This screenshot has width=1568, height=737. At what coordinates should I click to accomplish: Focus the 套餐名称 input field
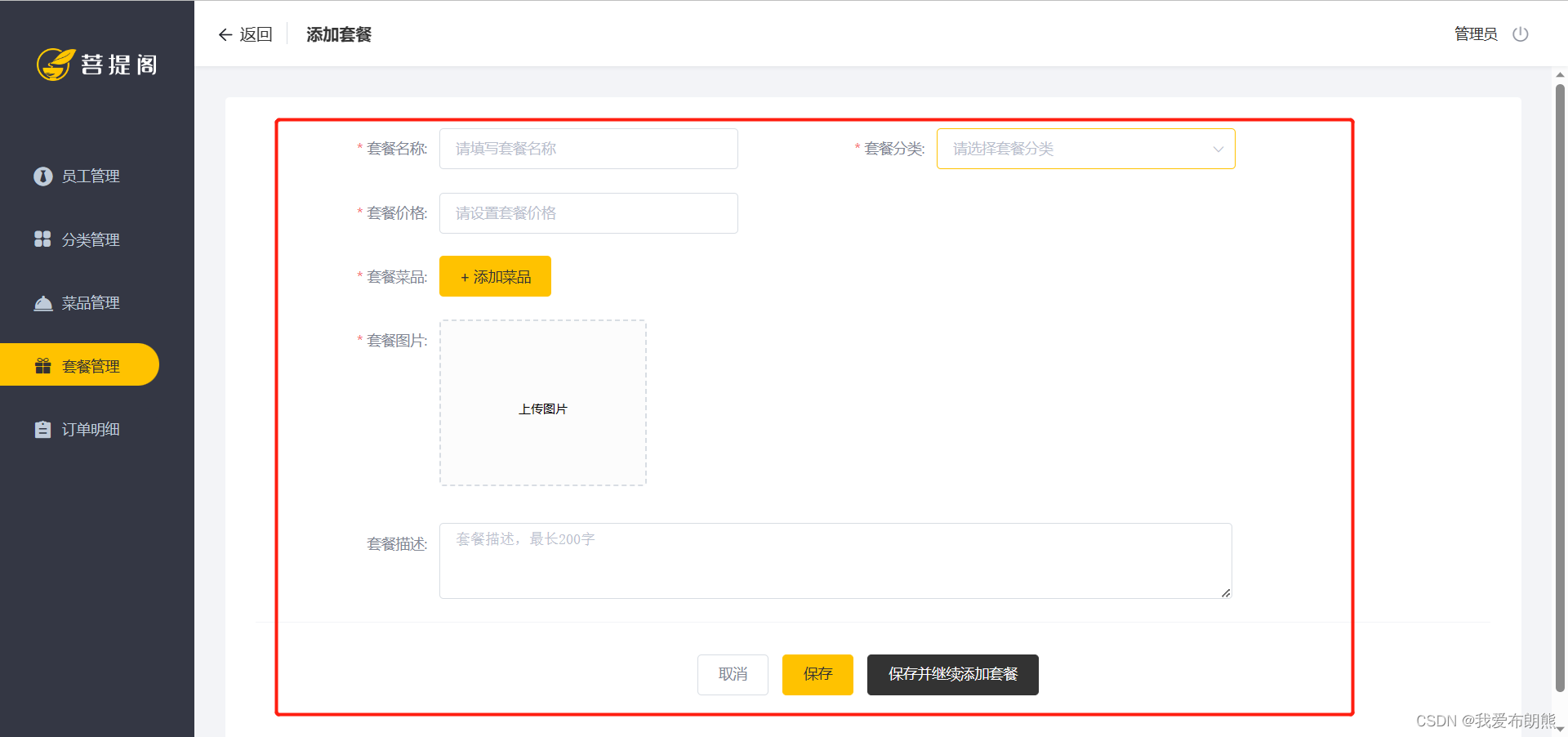click(x=589, y=149)
